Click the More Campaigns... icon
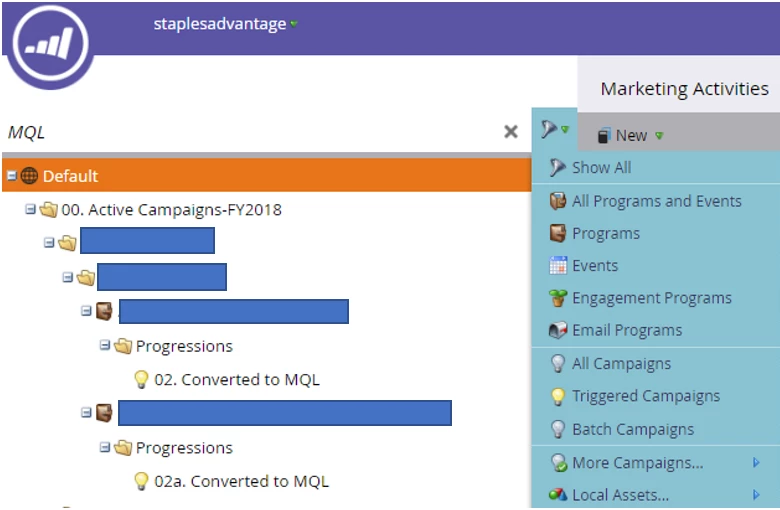The image size is (780, 510). click(x=559, y=463)
